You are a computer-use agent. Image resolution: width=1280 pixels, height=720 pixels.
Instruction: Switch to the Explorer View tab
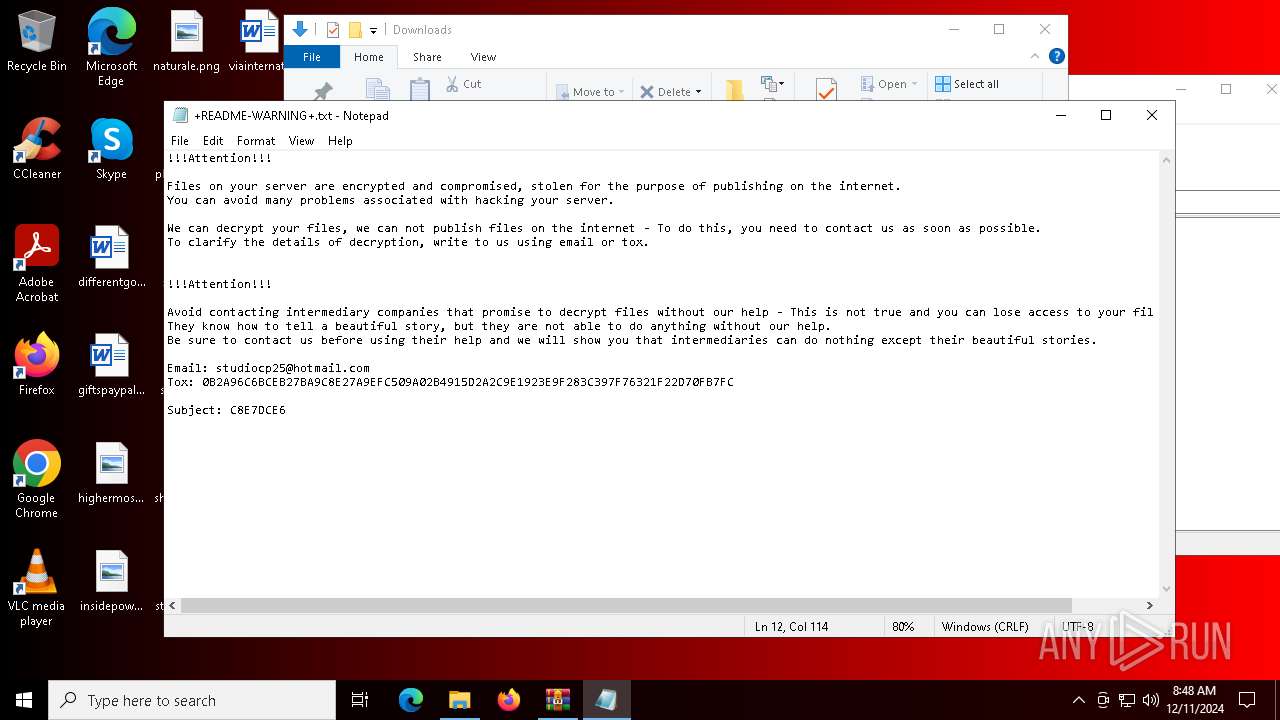point(483,57)
